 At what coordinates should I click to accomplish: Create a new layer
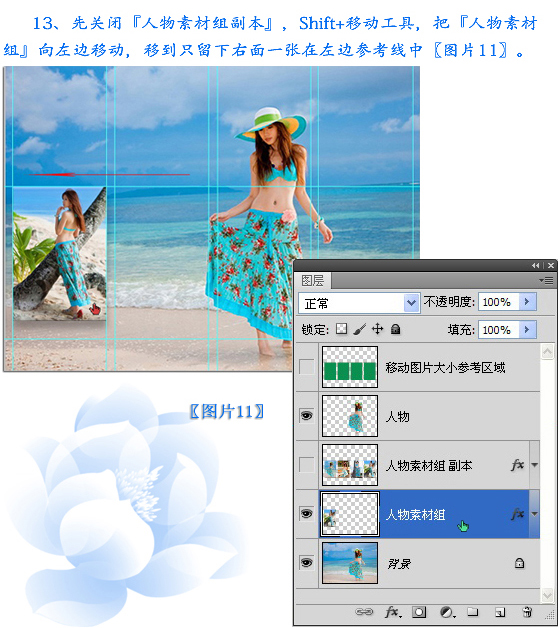[500, 612]
